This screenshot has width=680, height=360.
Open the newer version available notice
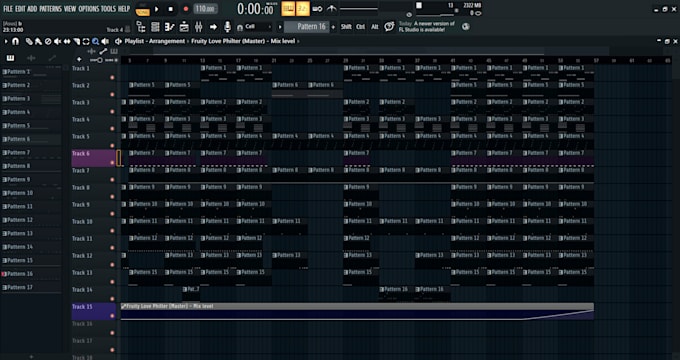click(427, 26)
